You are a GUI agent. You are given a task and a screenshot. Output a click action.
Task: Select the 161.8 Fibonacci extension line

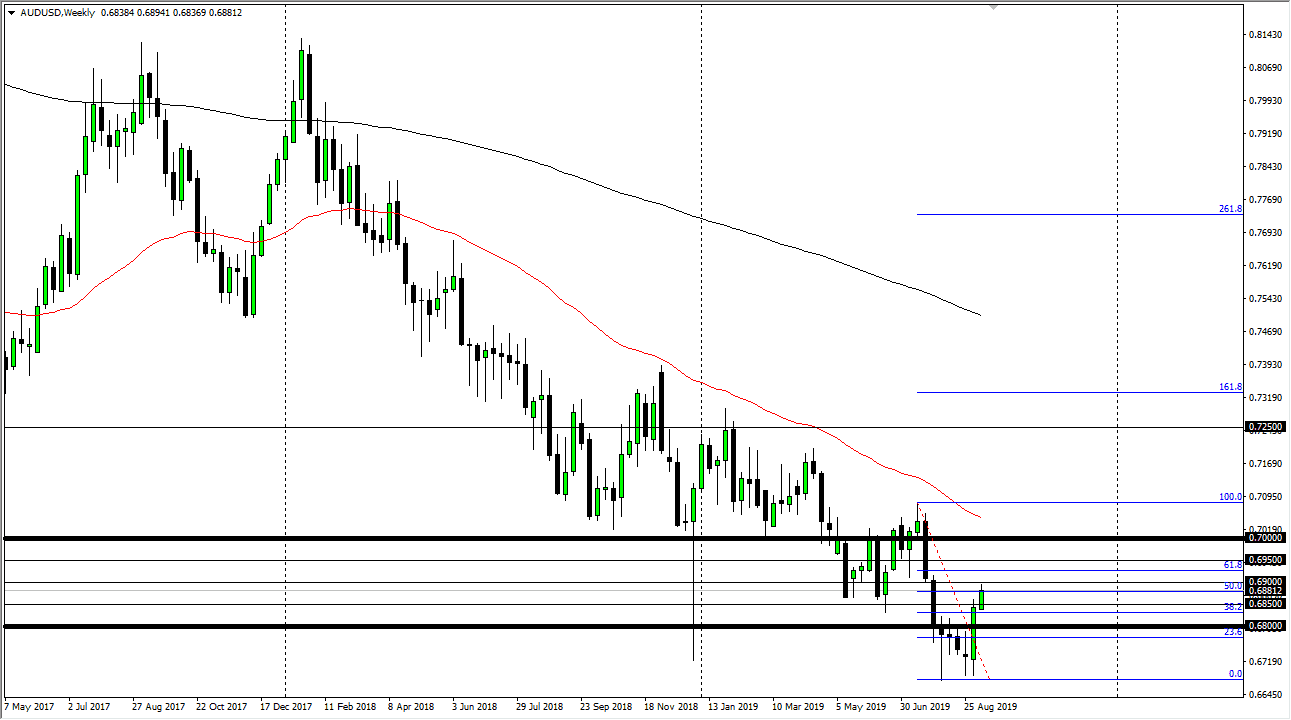coord(1050,391)
